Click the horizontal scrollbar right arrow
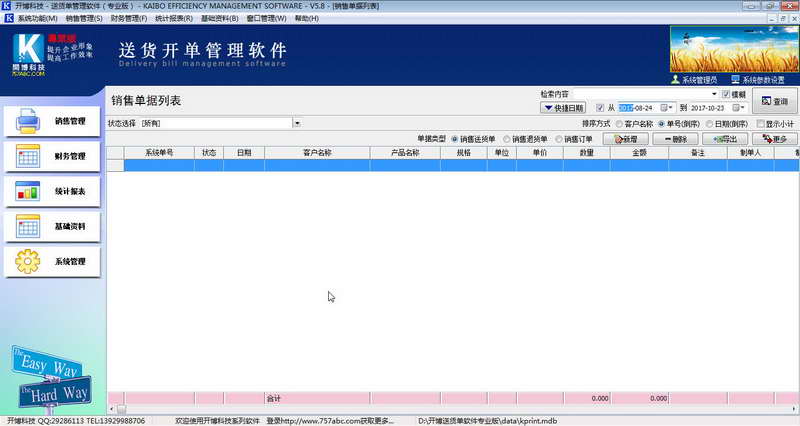 click(x=794, y=409)
